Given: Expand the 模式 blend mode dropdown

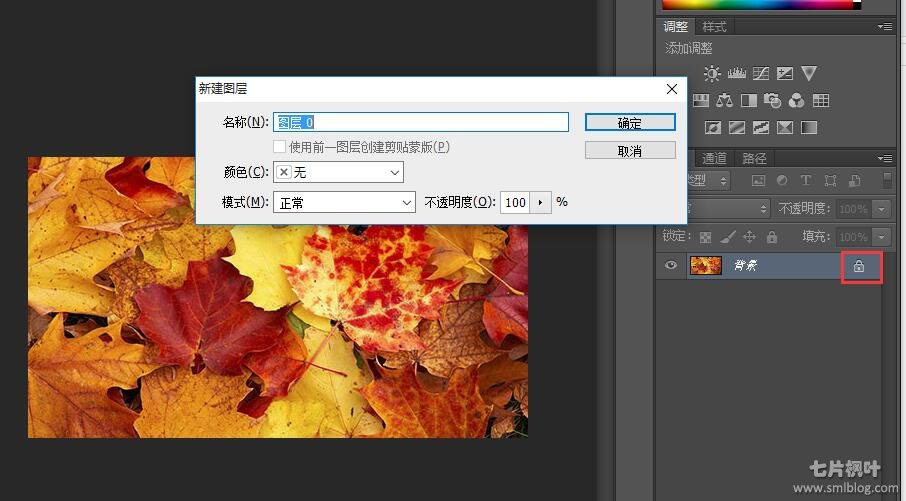Looking at the screenshot, I should click(x=344, y=202).
